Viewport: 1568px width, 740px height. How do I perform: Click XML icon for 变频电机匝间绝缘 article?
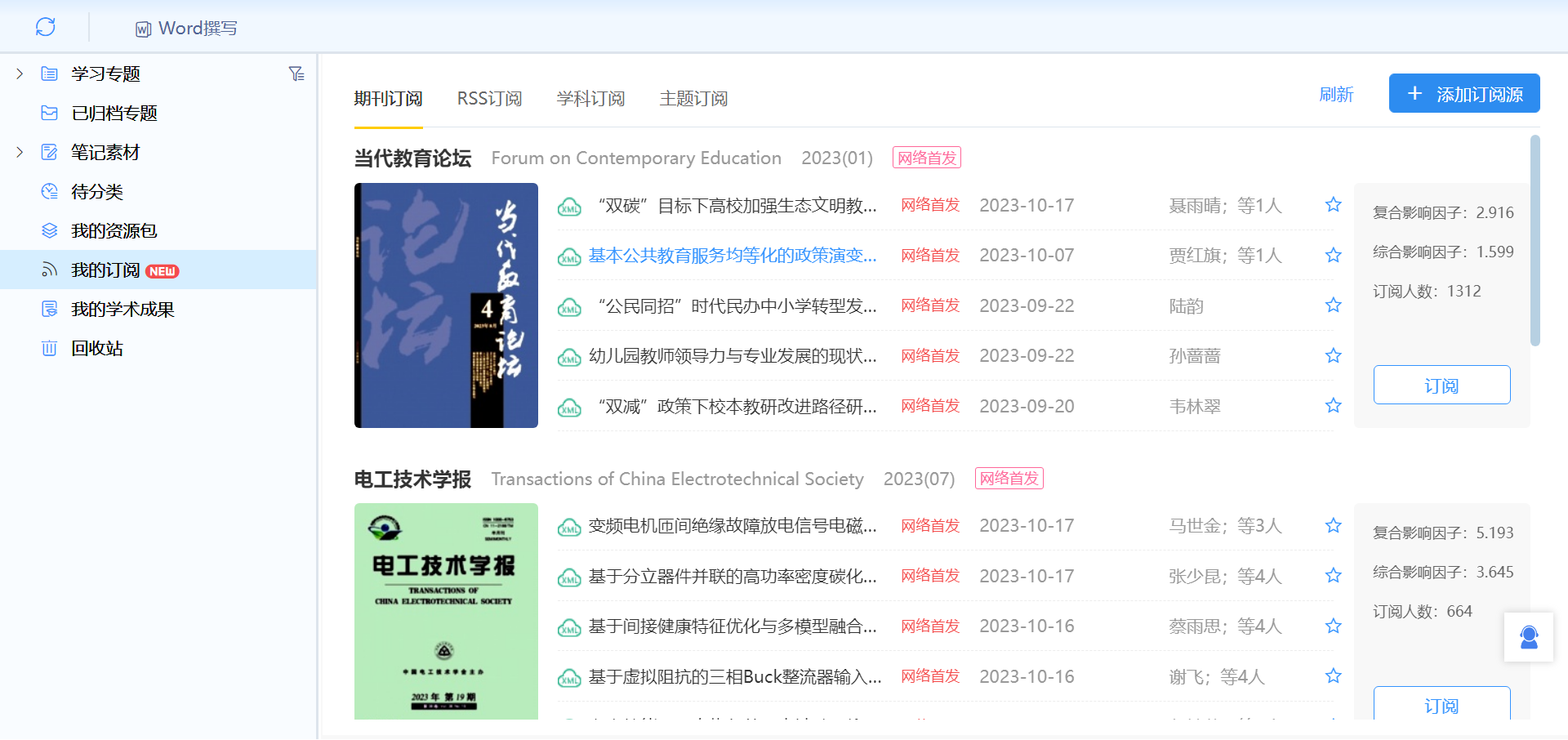pyautogui.click(x=569, y=528)
